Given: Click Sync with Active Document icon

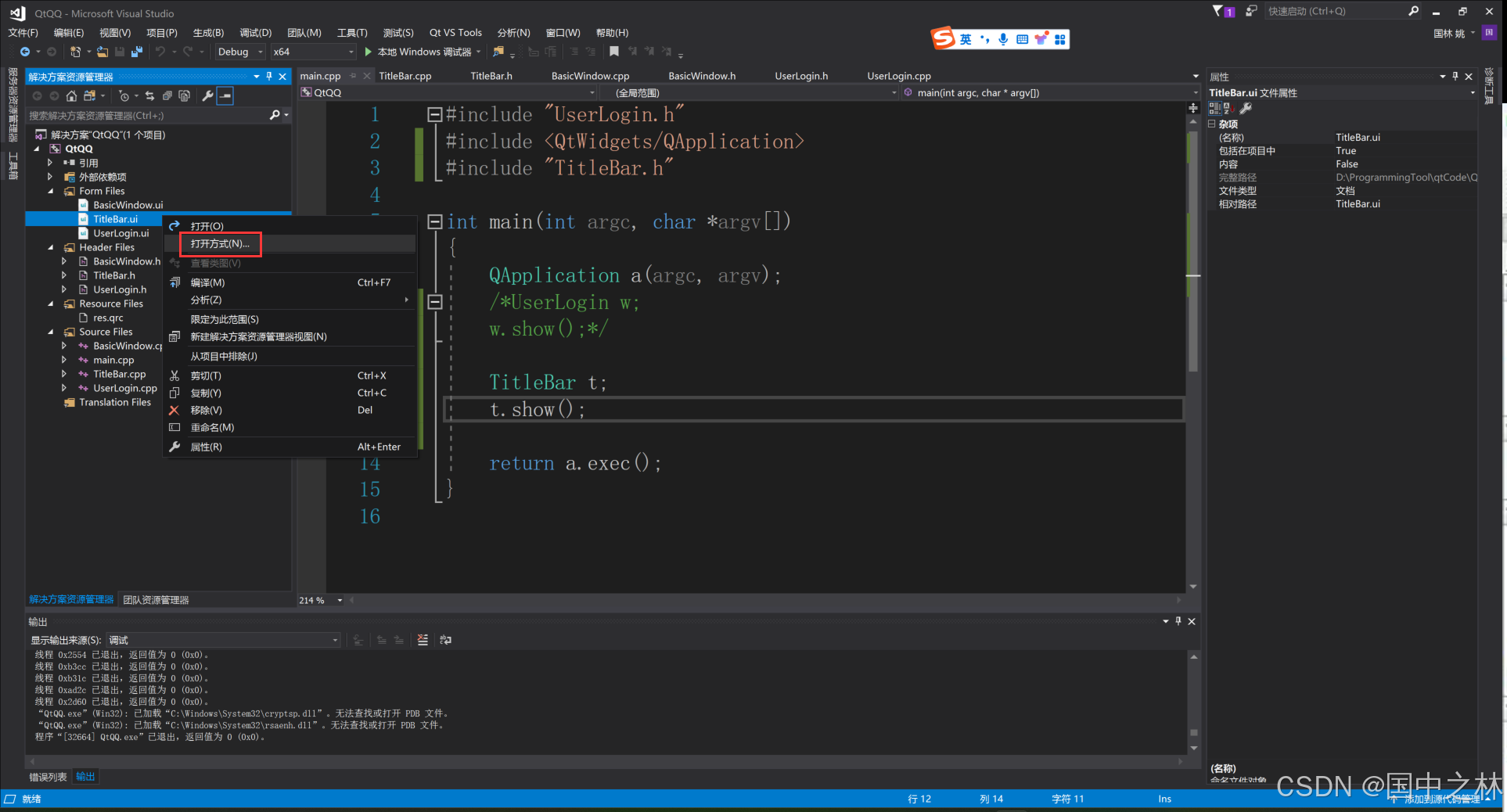Looking at the screenshot, I should pos(149,95).
